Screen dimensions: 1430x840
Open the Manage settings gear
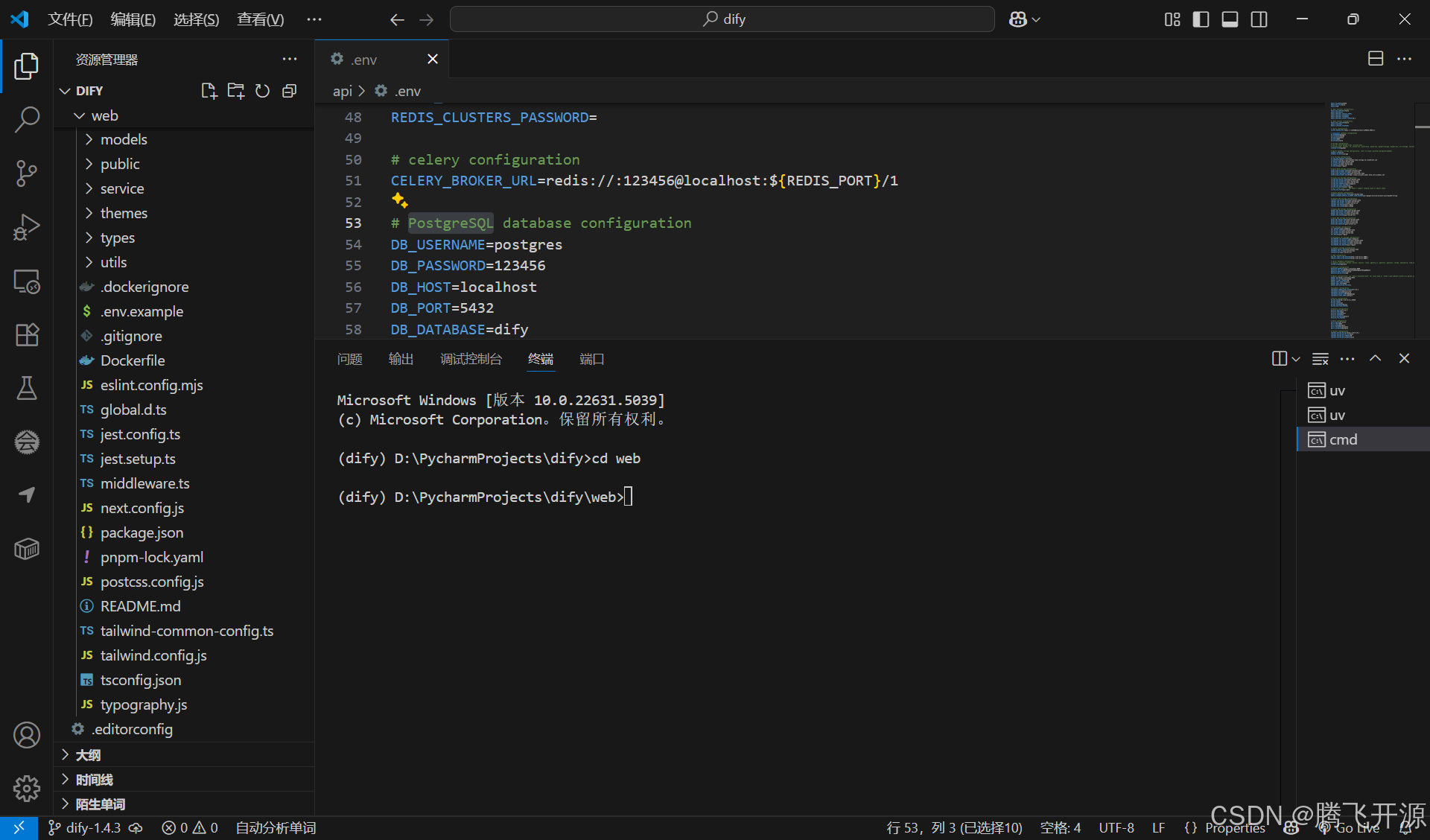click(x=27, y=788)
